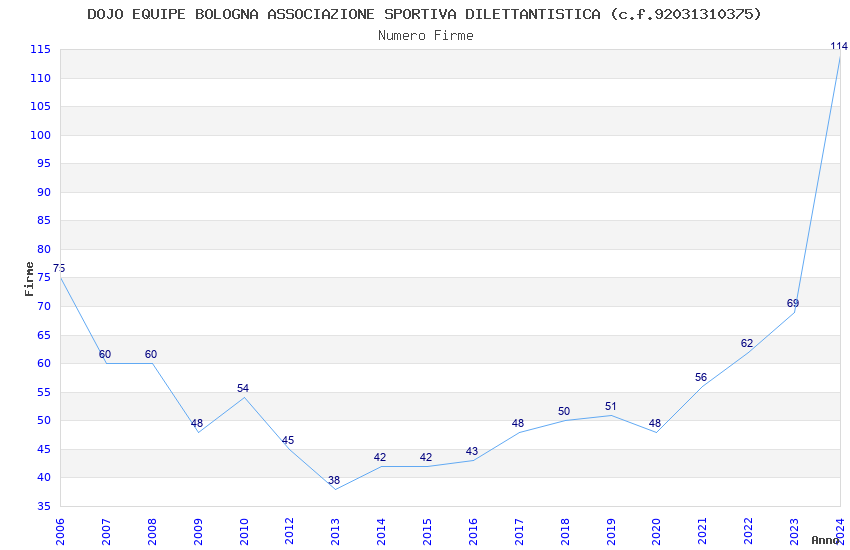This screenshot has width=850, height=550.
Task: Select the 45 data label for 2012
Action: (288, 441)
